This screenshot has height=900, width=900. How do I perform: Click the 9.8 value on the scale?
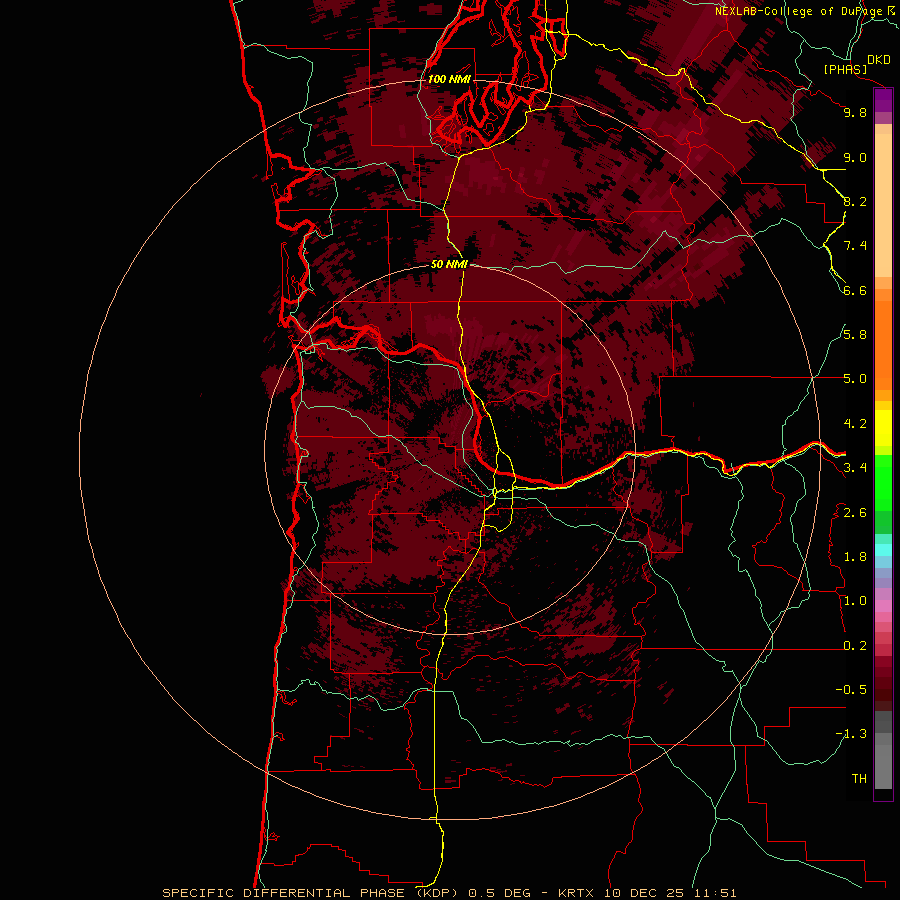(x=855, y=112)
